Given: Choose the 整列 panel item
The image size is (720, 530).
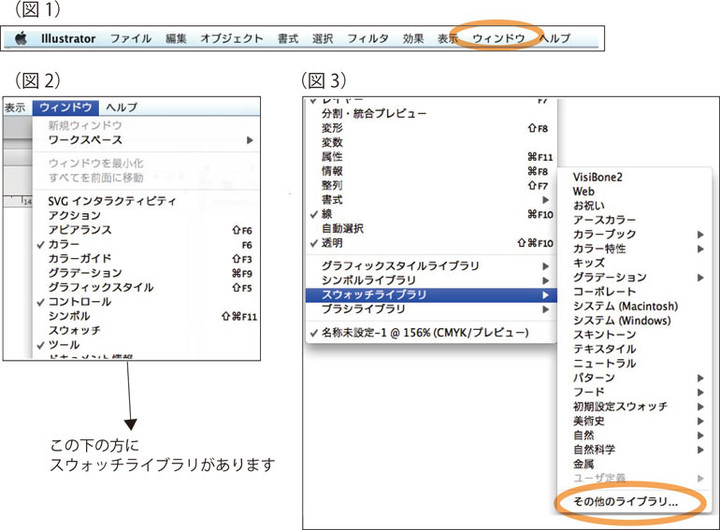Looking at the screenshot, I should point(431,186).
